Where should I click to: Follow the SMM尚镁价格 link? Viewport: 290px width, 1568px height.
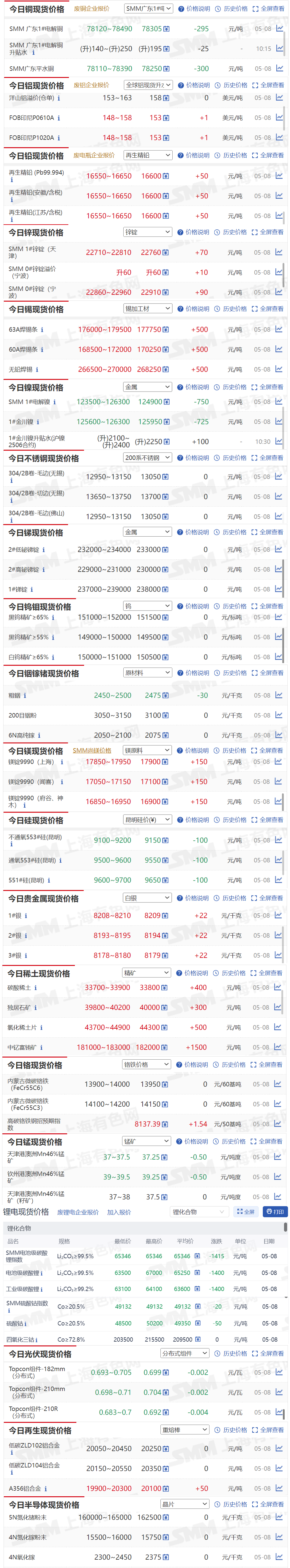click(92, 751)
